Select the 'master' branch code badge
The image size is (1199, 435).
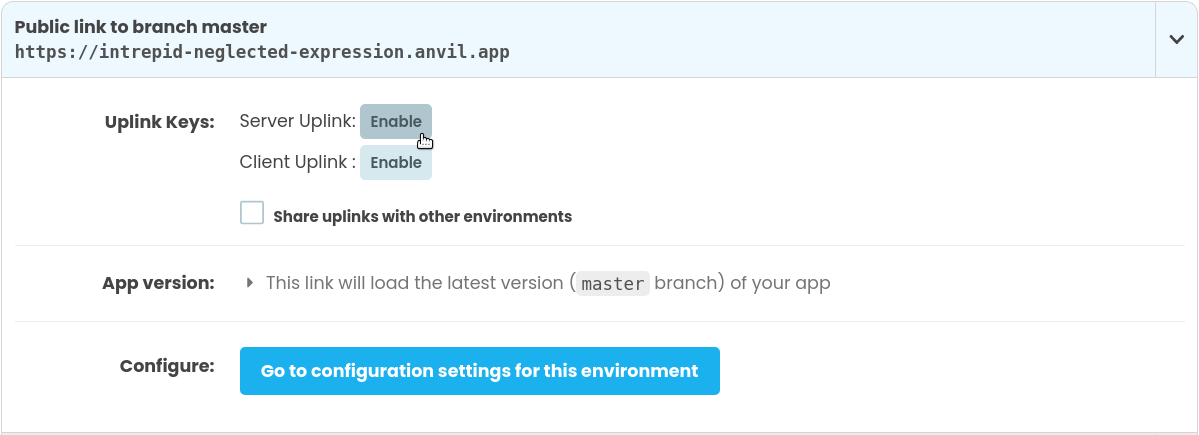pos(613,284)
